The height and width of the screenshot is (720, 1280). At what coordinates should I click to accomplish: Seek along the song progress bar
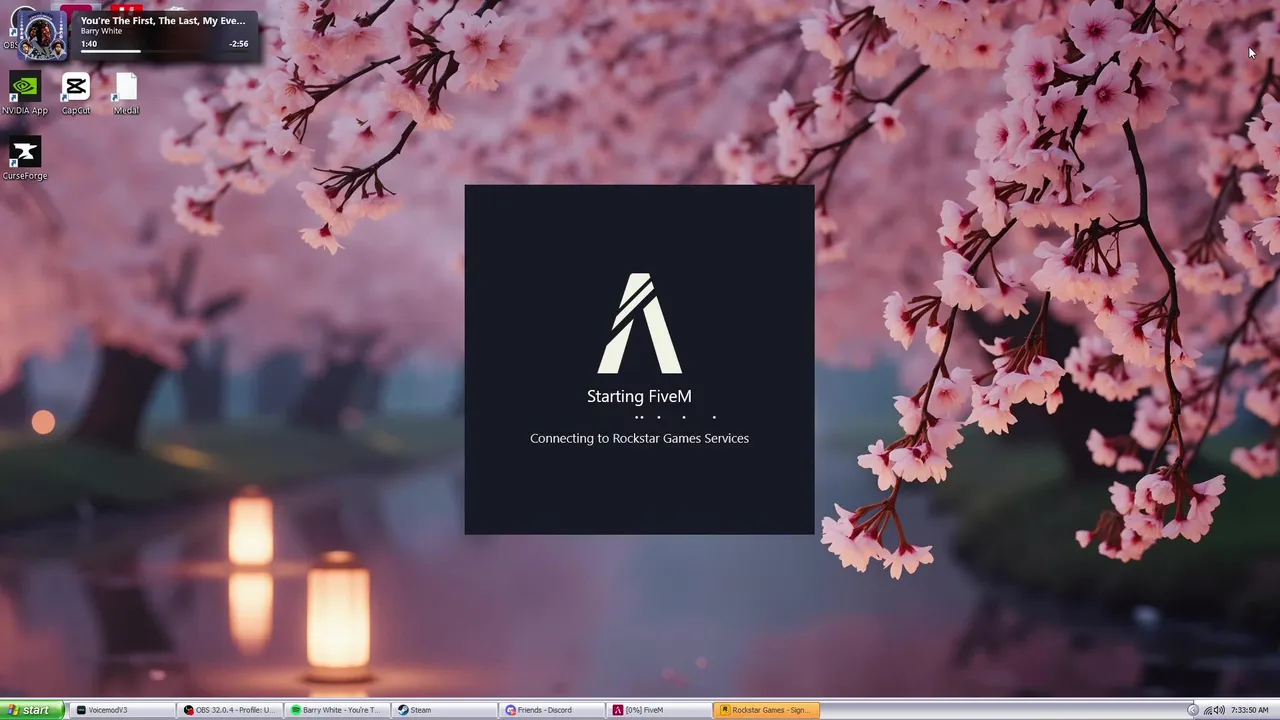pos(165,51)
